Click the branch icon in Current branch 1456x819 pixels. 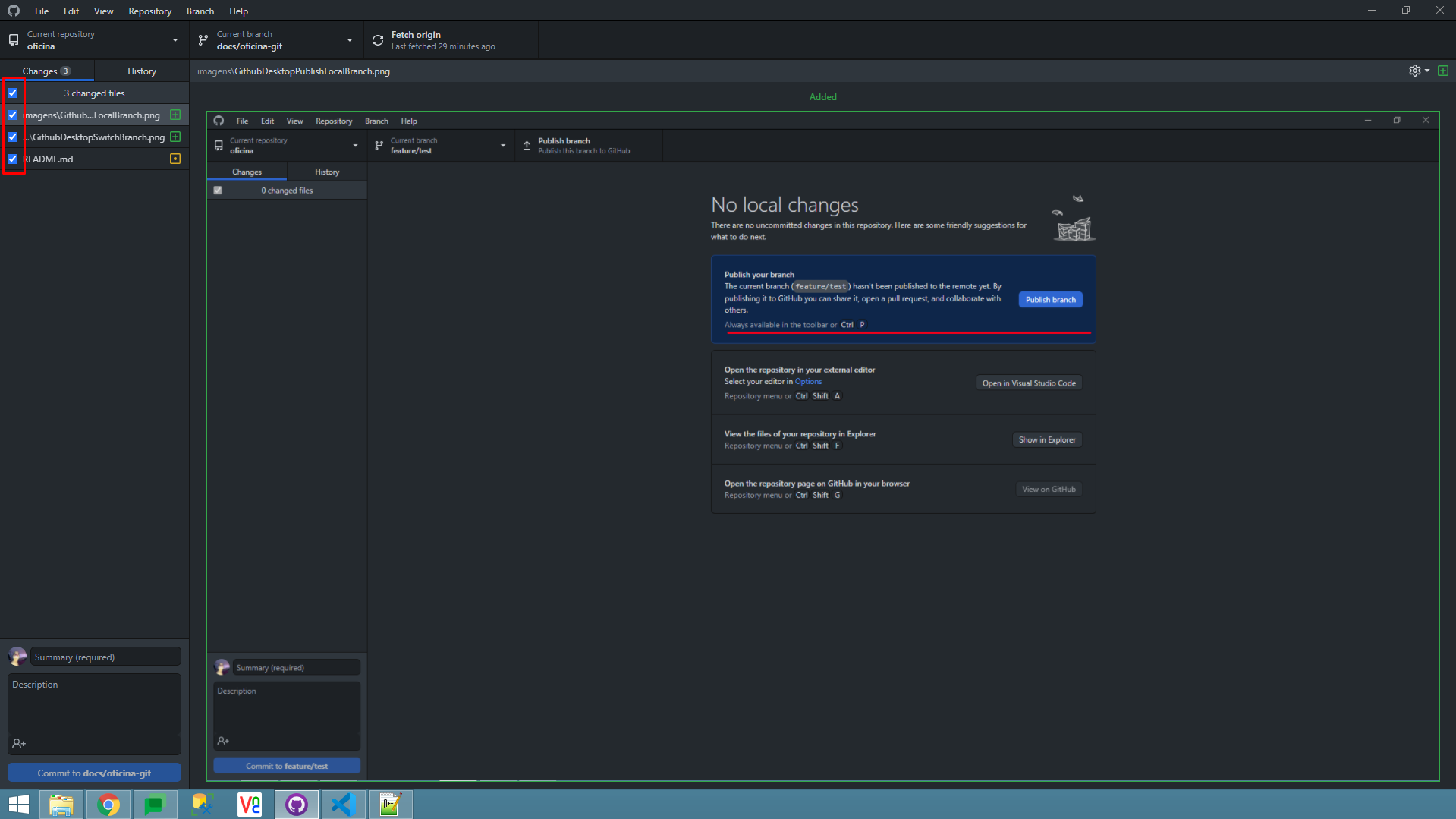203,40
